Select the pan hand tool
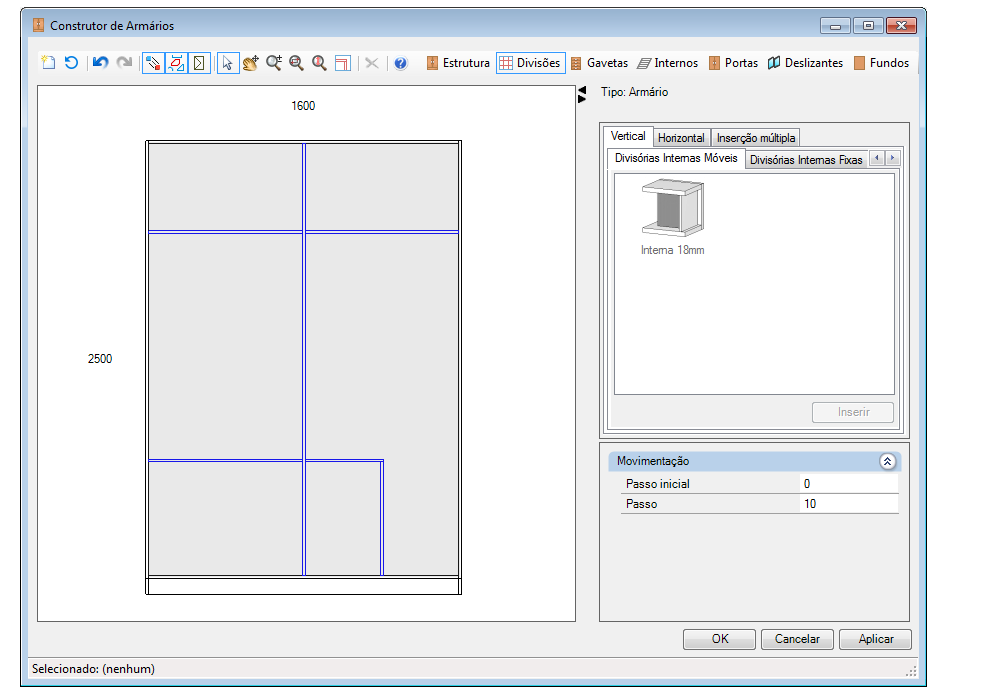Screen dimensions: 1002x699 click(250, 63)
